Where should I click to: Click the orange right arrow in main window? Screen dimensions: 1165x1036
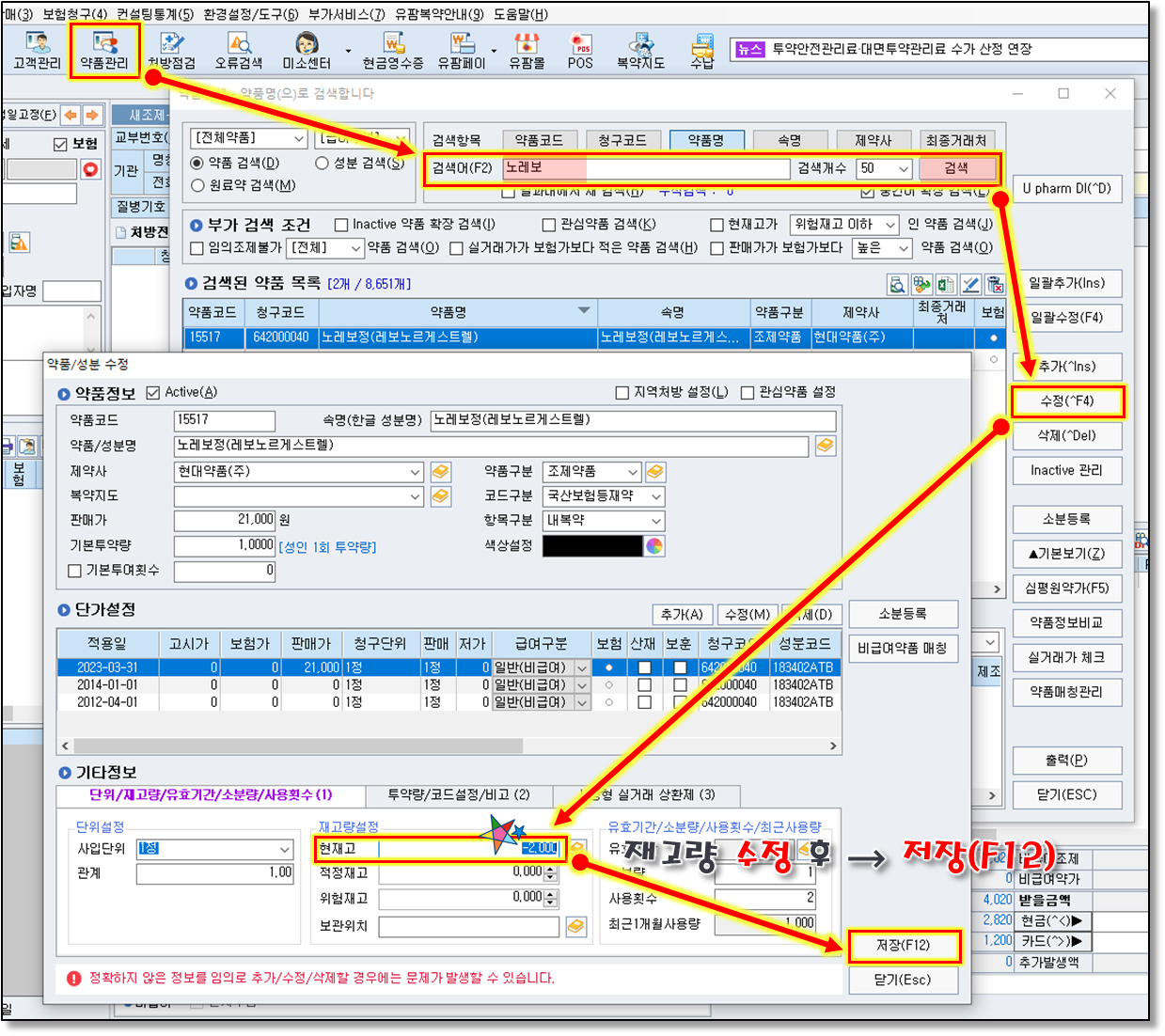point(92,115)
